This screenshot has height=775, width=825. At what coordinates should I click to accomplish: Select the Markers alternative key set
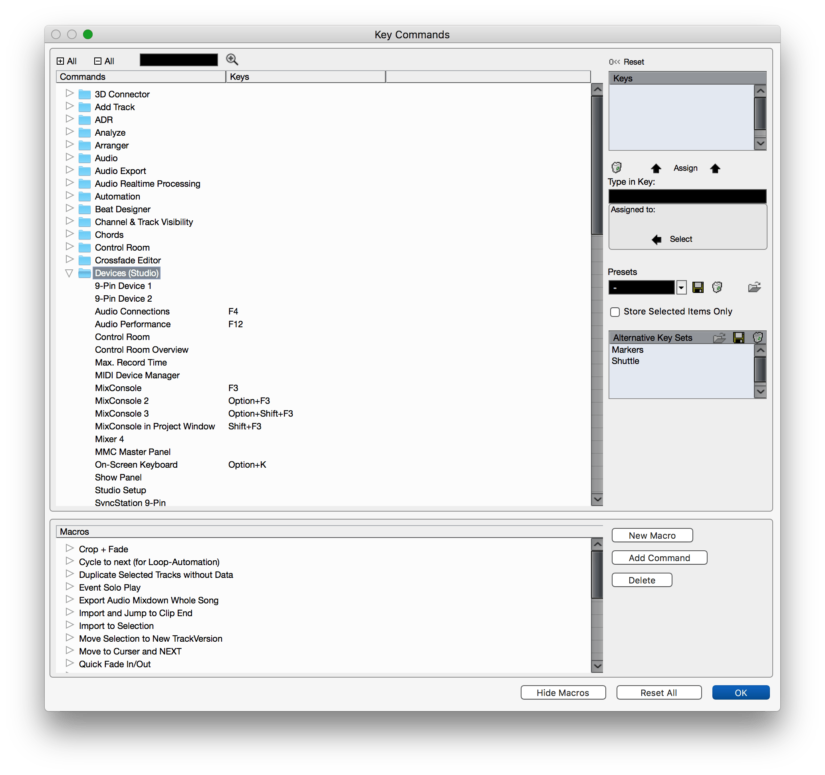pos(630,351)
